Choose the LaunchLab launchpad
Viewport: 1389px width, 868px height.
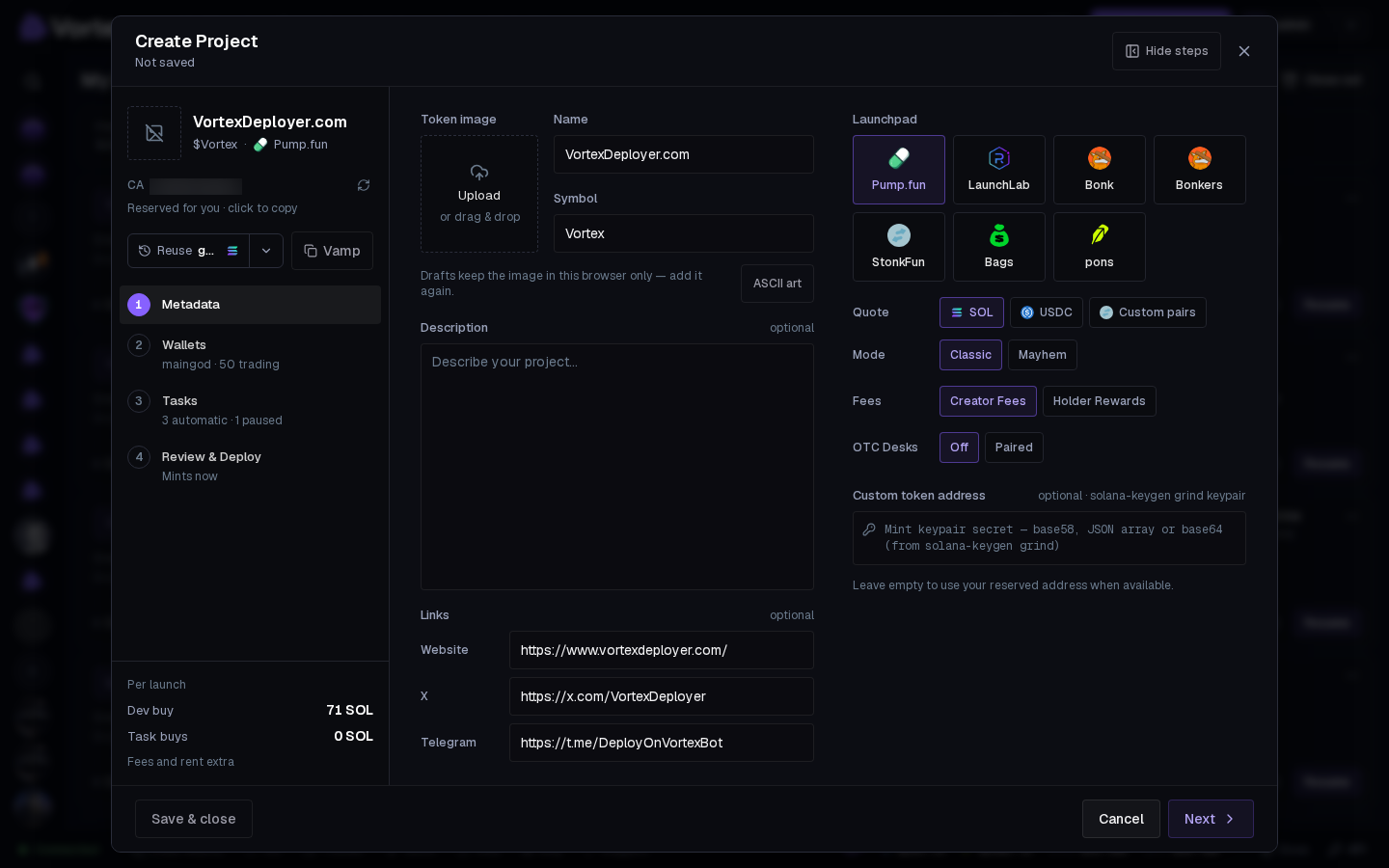coord(998,170)
